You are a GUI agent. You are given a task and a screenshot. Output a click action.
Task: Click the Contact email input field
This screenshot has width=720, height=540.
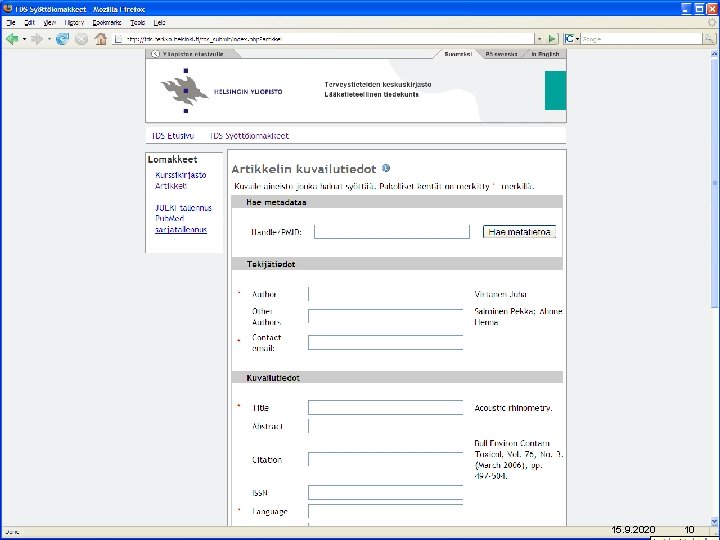coord(385,343)
